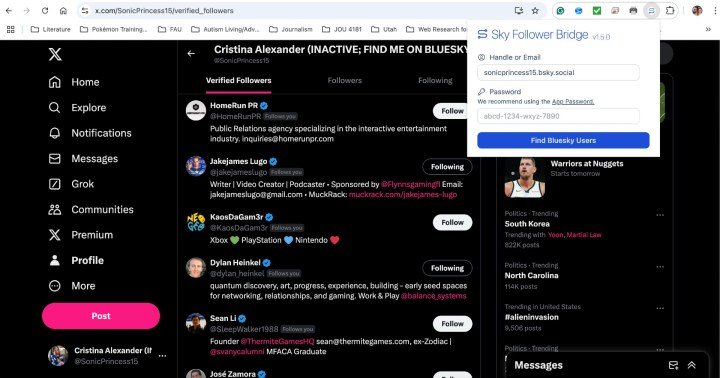Open the Grok icon in sidebar
The height and width of the screenshot is (378, 720).
pyautogui.click(x=55, y=184)
